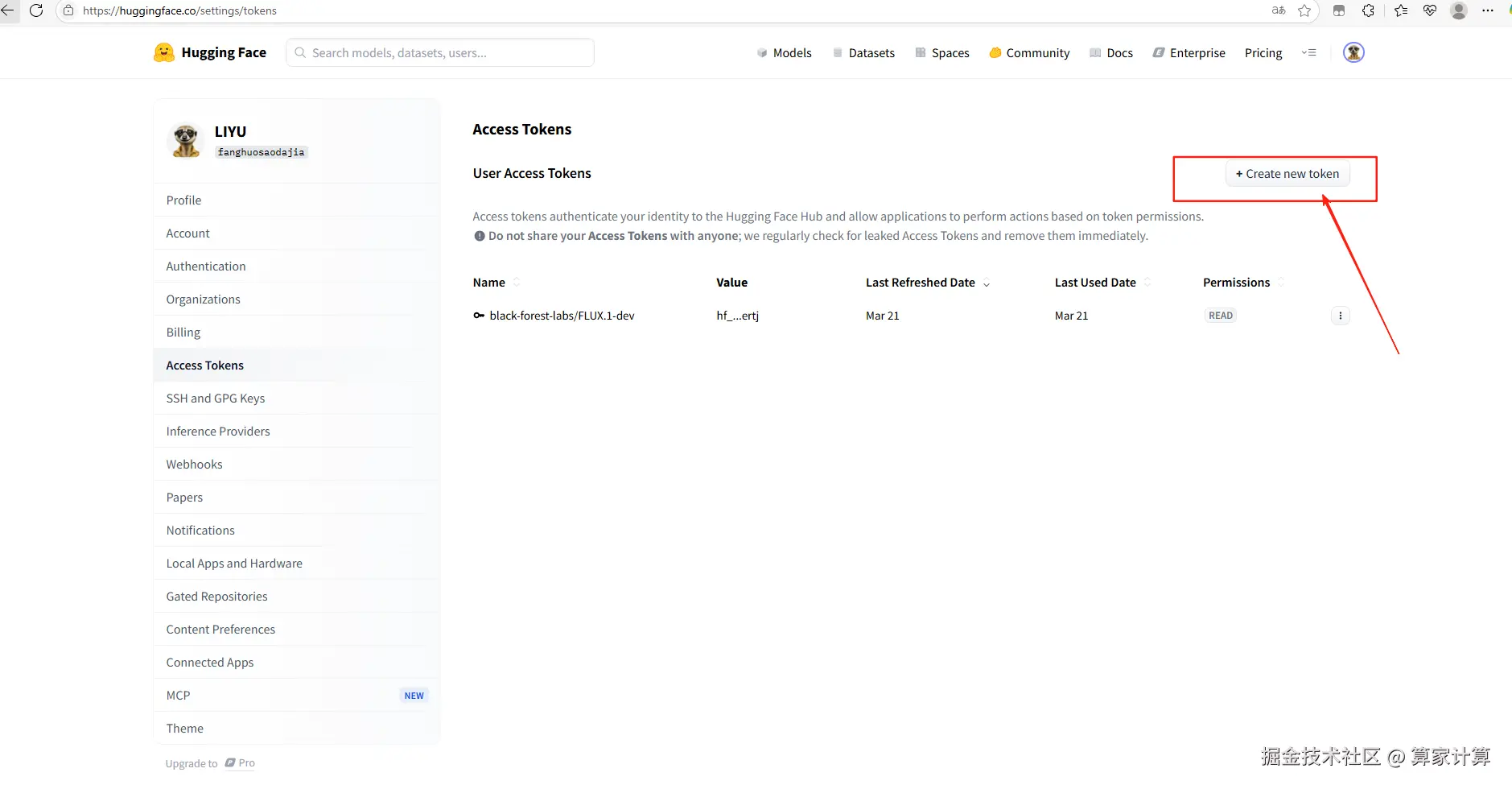Open Local Apps and Hardware settings
This screenshot has width=1512, height=789.
pos(296,564)
